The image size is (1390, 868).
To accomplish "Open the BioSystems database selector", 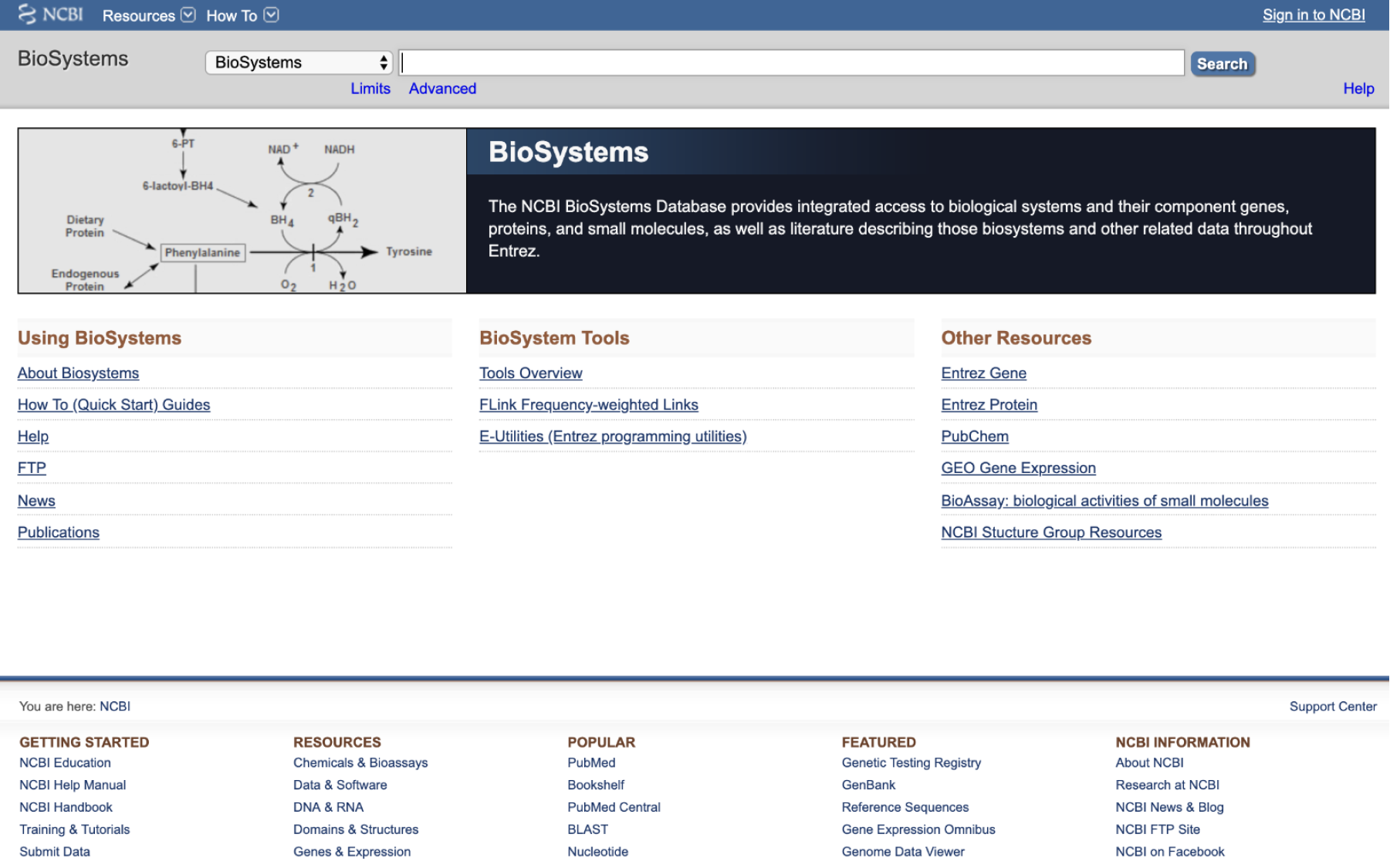I will (x=299, y=62).
